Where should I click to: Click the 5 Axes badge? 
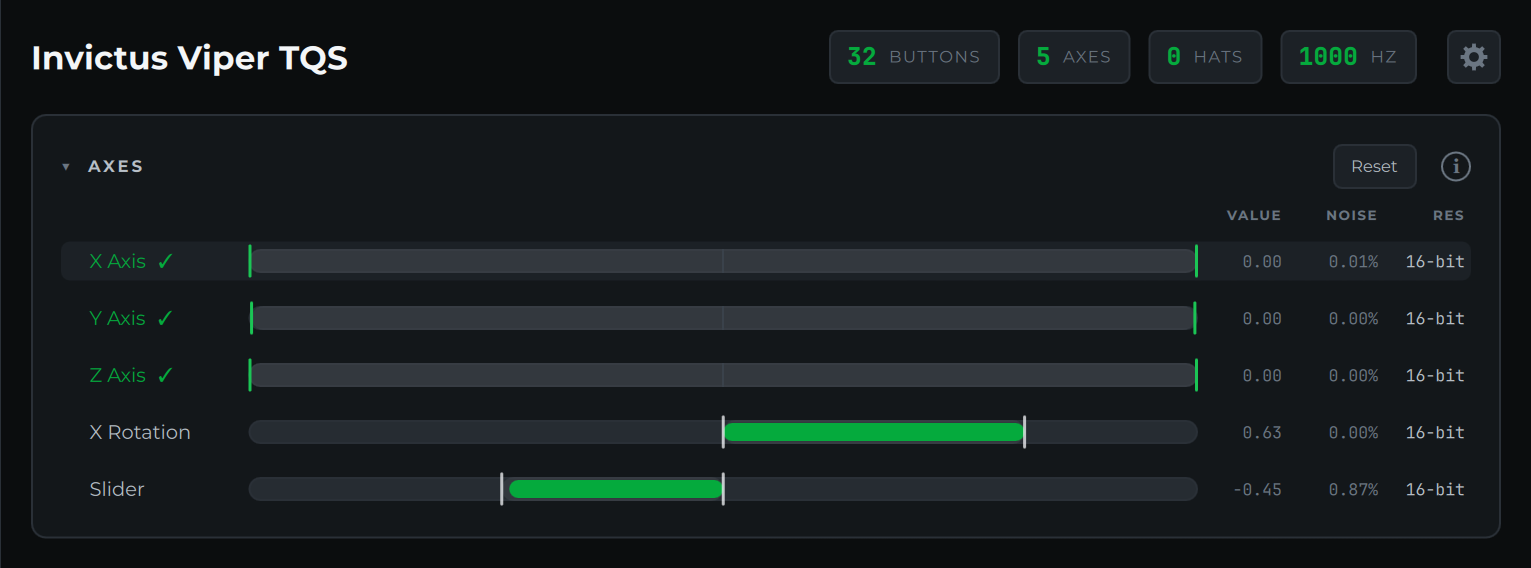(x=1074, y=57)
